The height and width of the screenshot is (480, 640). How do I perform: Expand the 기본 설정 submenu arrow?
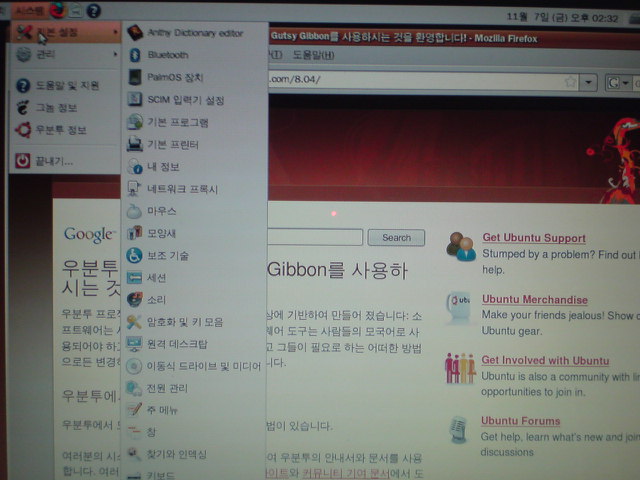[116, 32]
